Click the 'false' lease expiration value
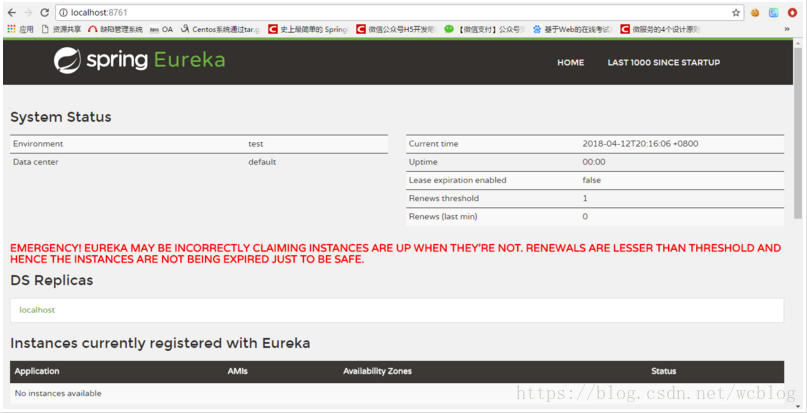807x413 pixels. pyautogui.click(x=591, y=180)
